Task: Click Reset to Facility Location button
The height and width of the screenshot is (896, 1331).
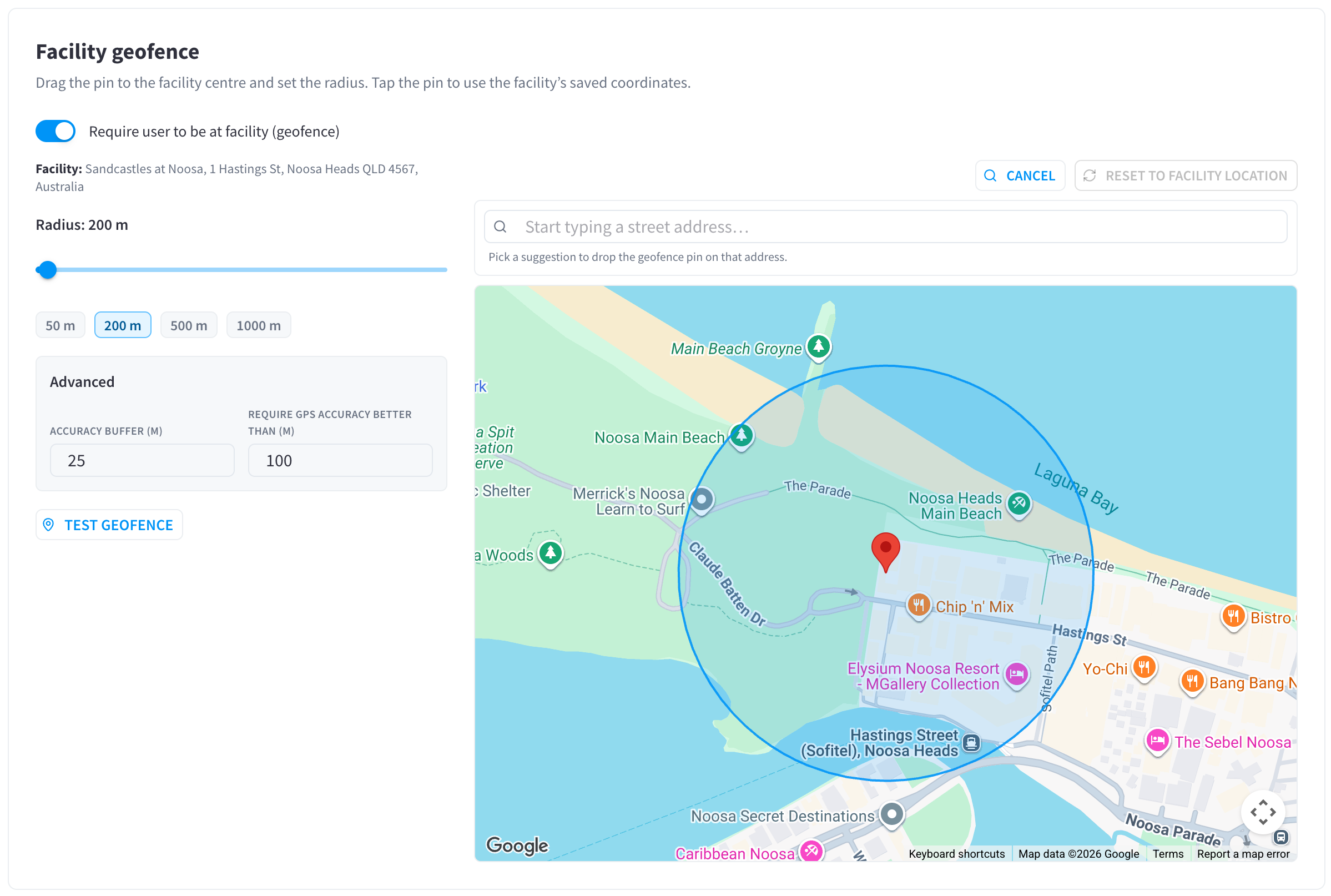Action: (x=1186, y=175)
